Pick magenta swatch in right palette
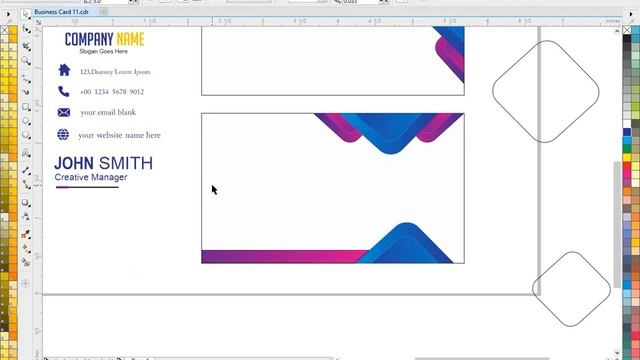This screenshot has width=640, height=360. coord(627,175)
